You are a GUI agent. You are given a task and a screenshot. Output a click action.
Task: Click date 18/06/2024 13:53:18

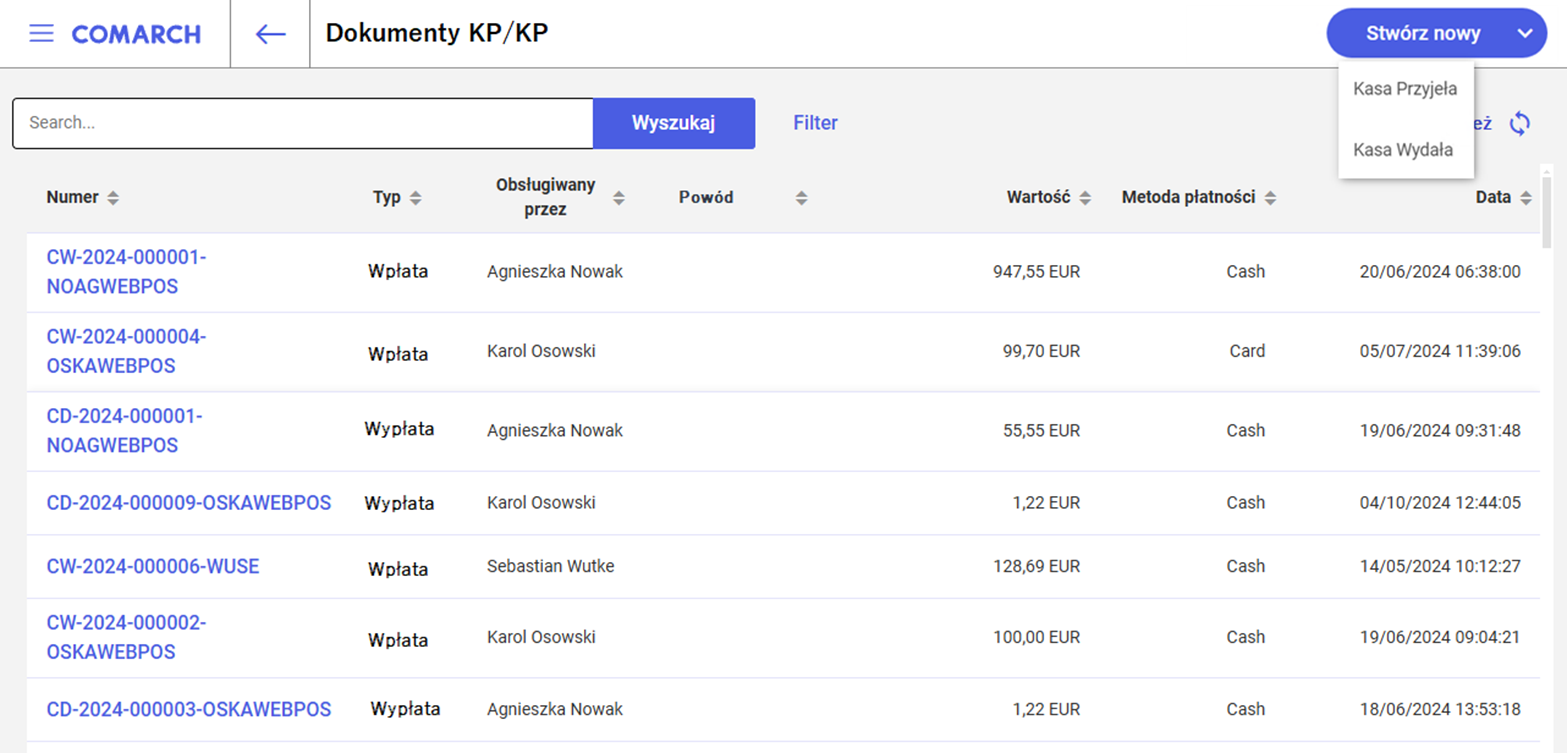click(1440, 710)
